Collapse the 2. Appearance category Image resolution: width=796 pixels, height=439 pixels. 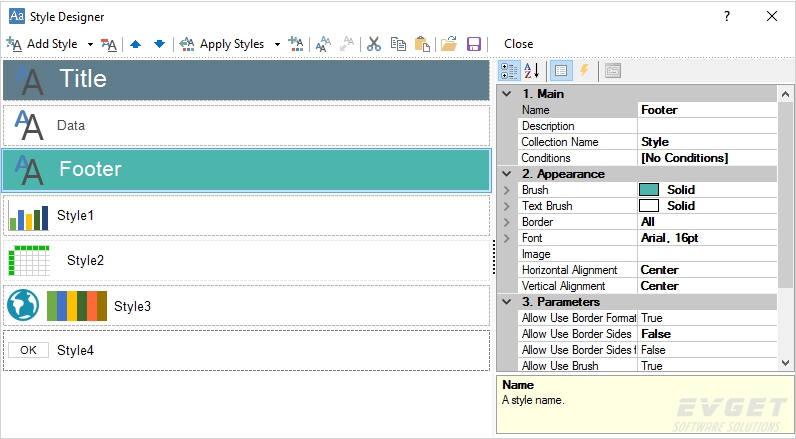coord(507,174)
